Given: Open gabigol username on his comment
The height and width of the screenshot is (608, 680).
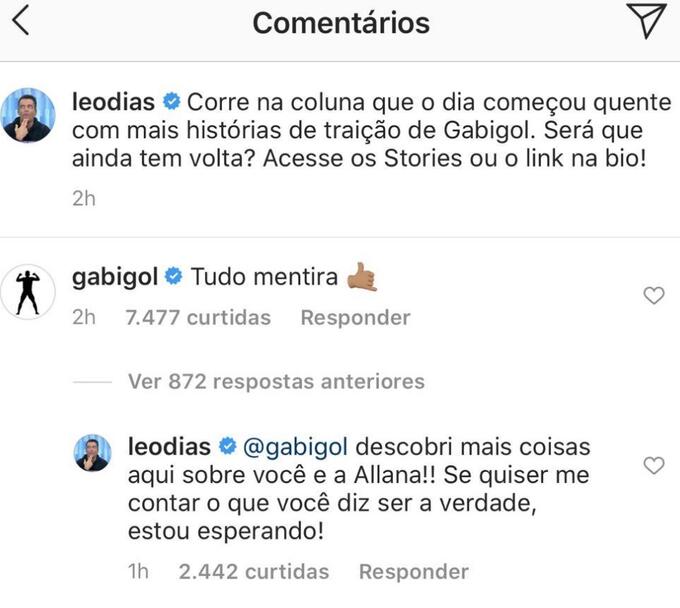Looking at the screenshot, I should tap(114, 276).
